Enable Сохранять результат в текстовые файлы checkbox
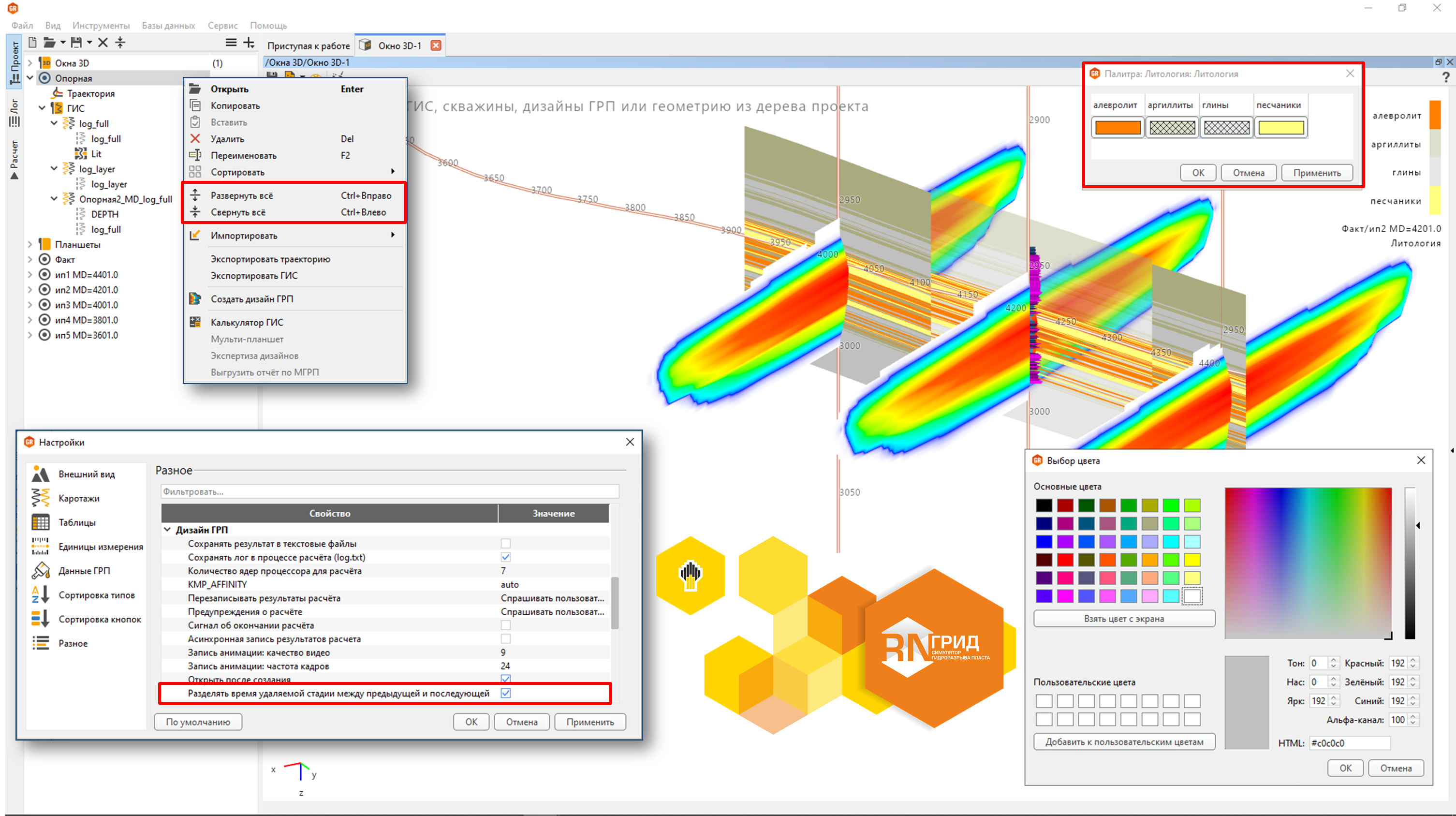 click(505, 543)
